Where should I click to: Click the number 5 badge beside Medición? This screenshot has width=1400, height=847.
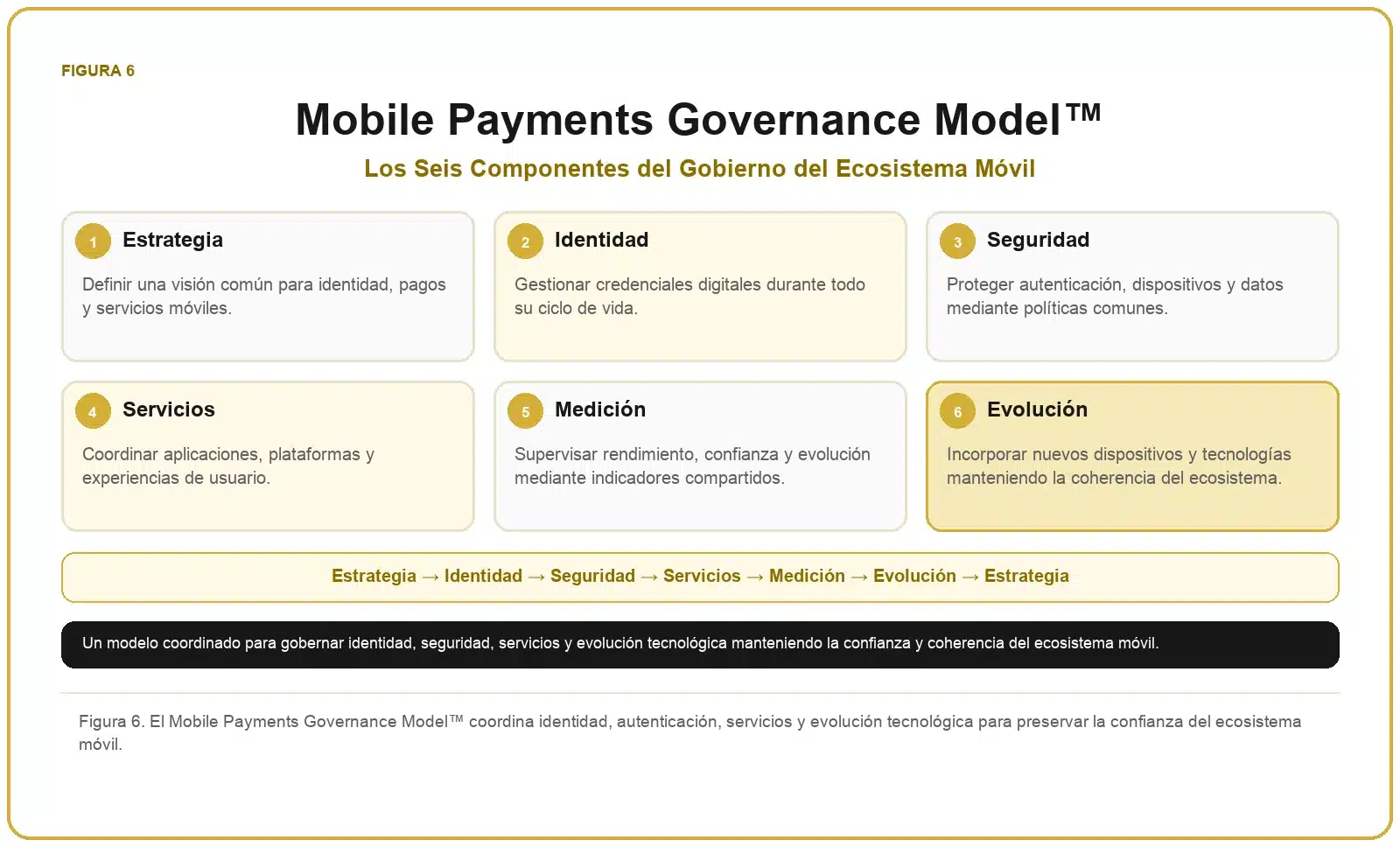pyautogui.click(x=525, y=411)
